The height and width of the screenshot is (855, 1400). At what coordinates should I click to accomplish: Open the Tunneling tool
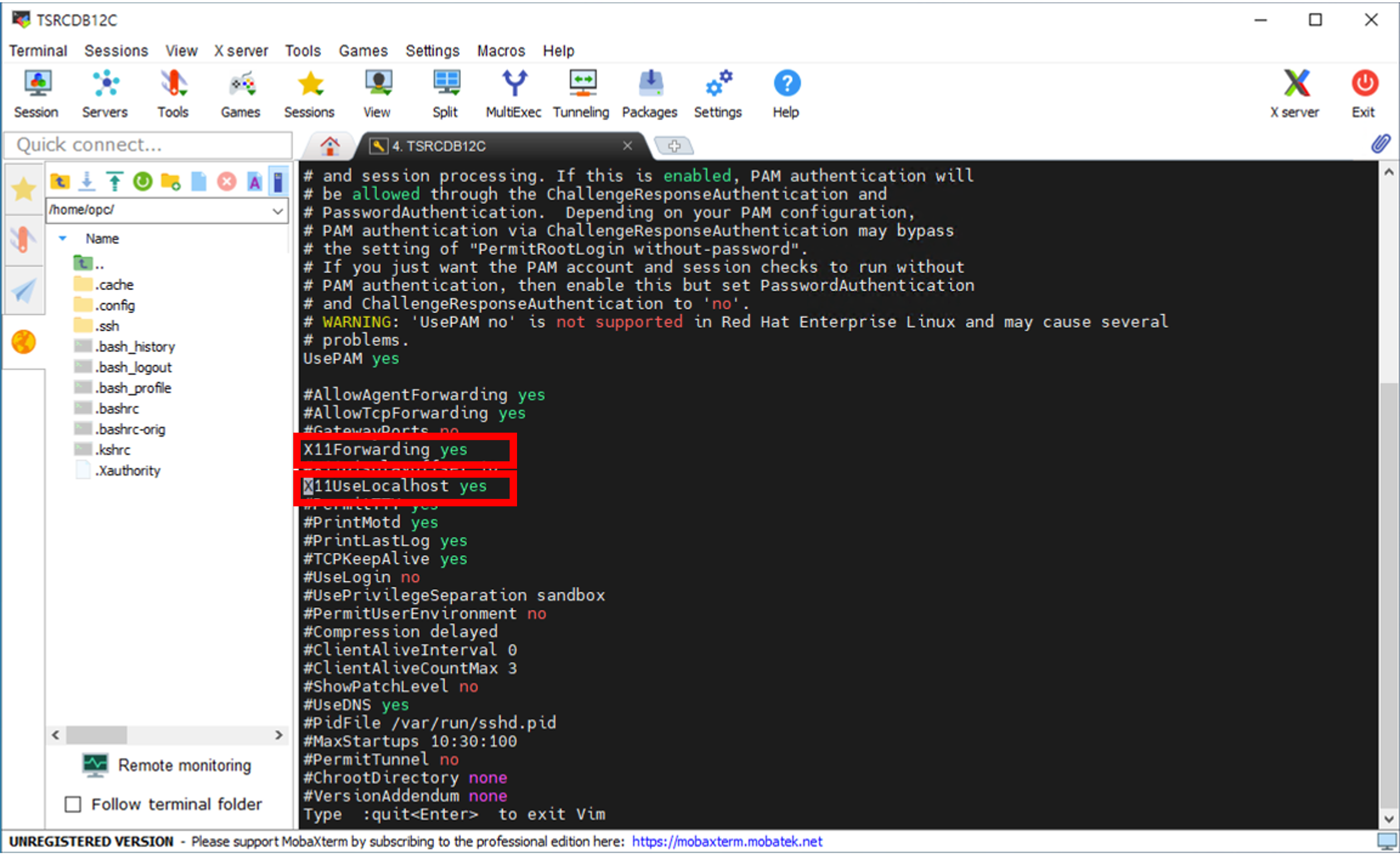[x=581, y=94]
